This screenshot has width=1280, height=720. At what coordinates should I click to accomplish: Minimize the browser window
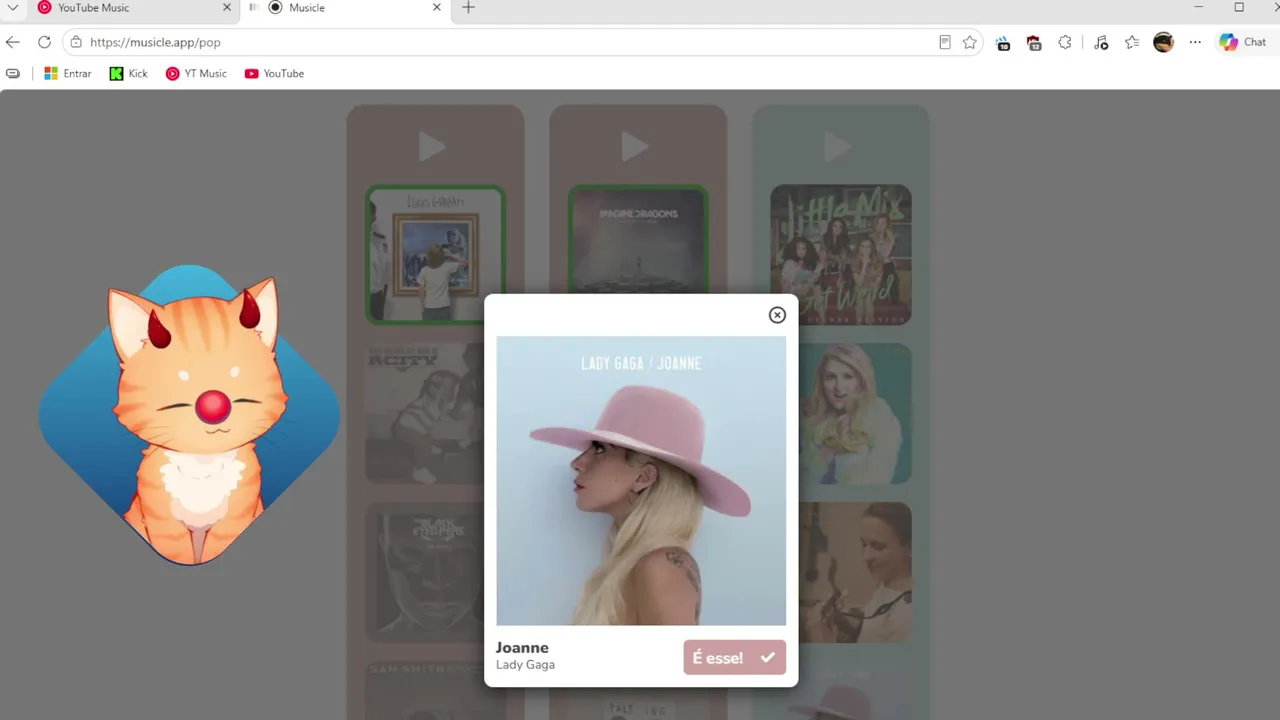coord(1199,8)
